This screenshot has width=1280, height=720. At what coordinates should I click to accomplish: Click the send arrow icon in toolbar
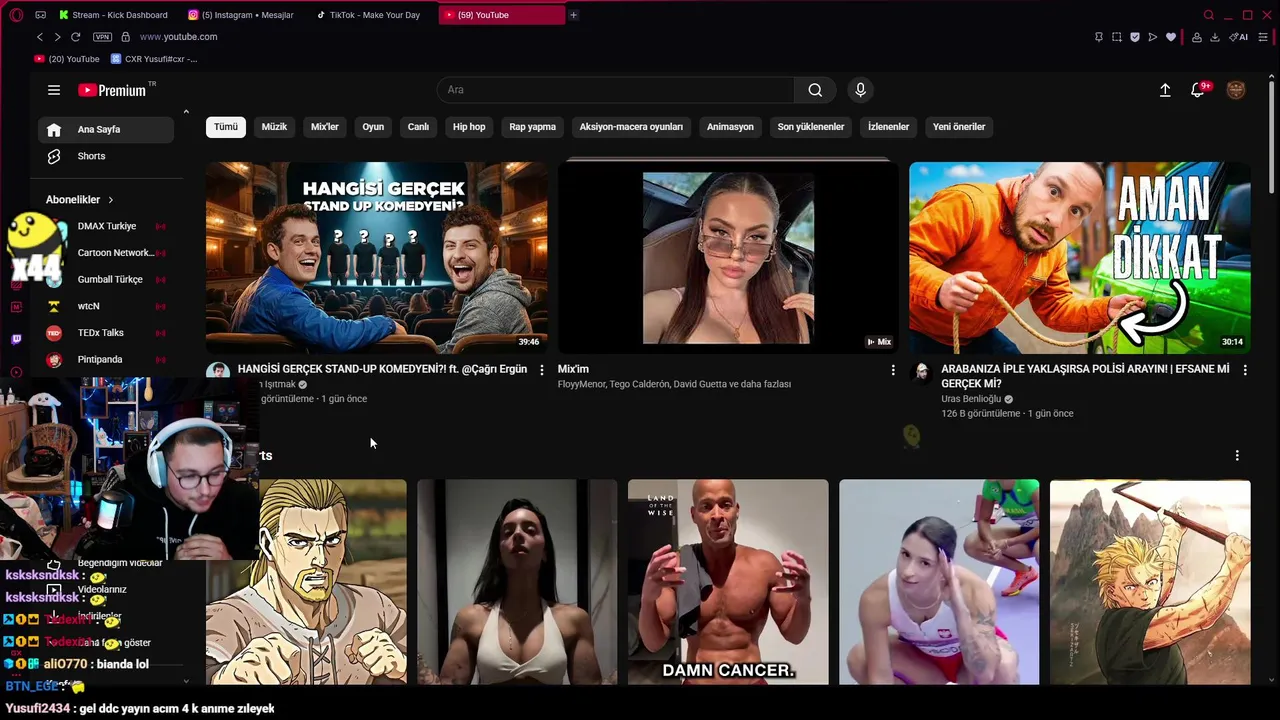[1153, 37]
